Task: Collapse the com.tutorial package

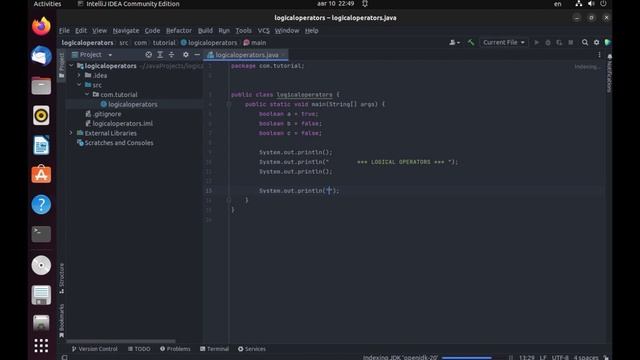Action: pyautogui.click(x=87, y=94)
